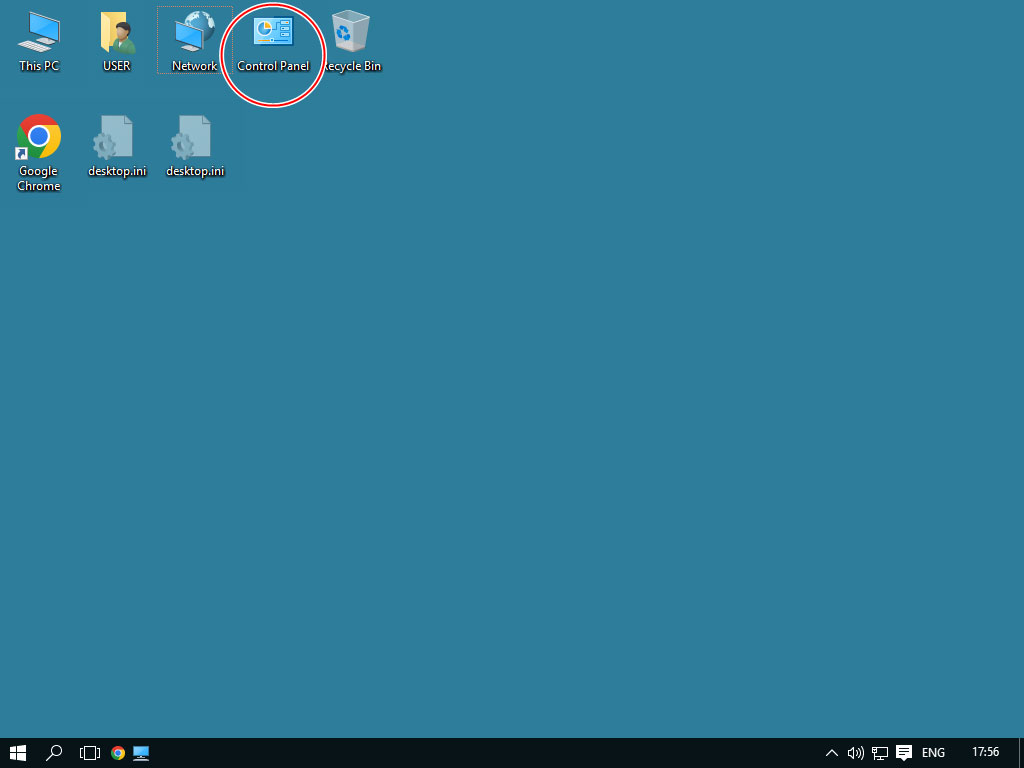Click the clock showing 17:56
This screenshot has width=1024, height=768.
[x=985, y=753]
